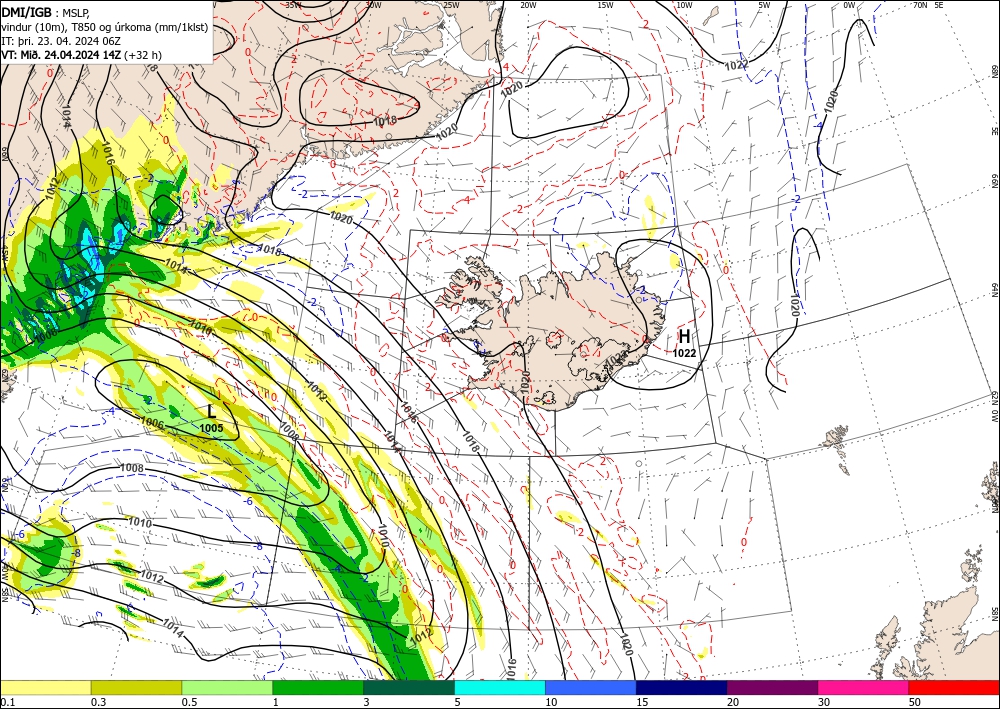Click the cyan 5 mm legend swatch
1000x709 pixels.
click(x=500, y=687)
